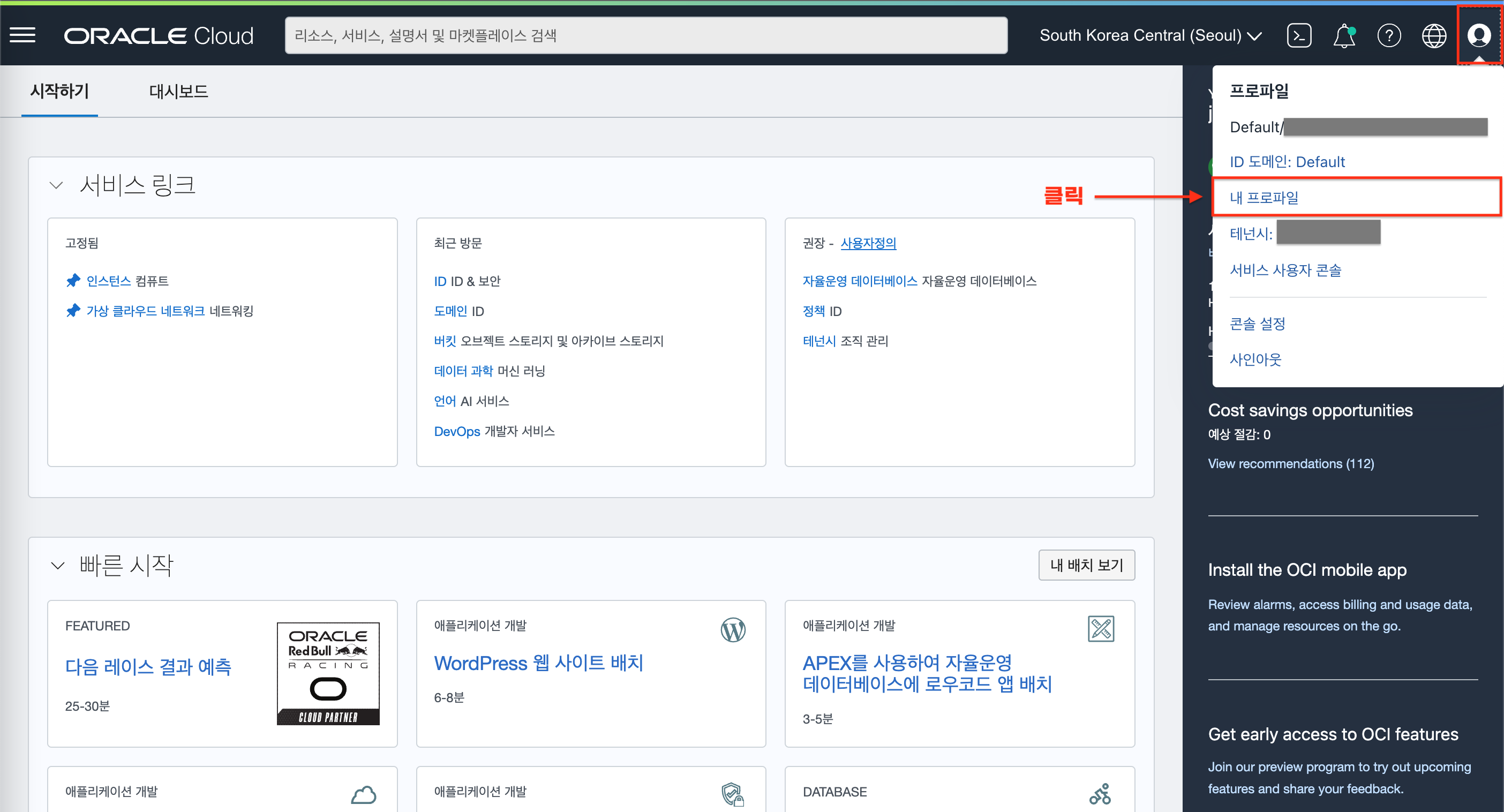Switch to the 시작하기 tab
Screen dimensions: 1504x812
click(59, 92)
